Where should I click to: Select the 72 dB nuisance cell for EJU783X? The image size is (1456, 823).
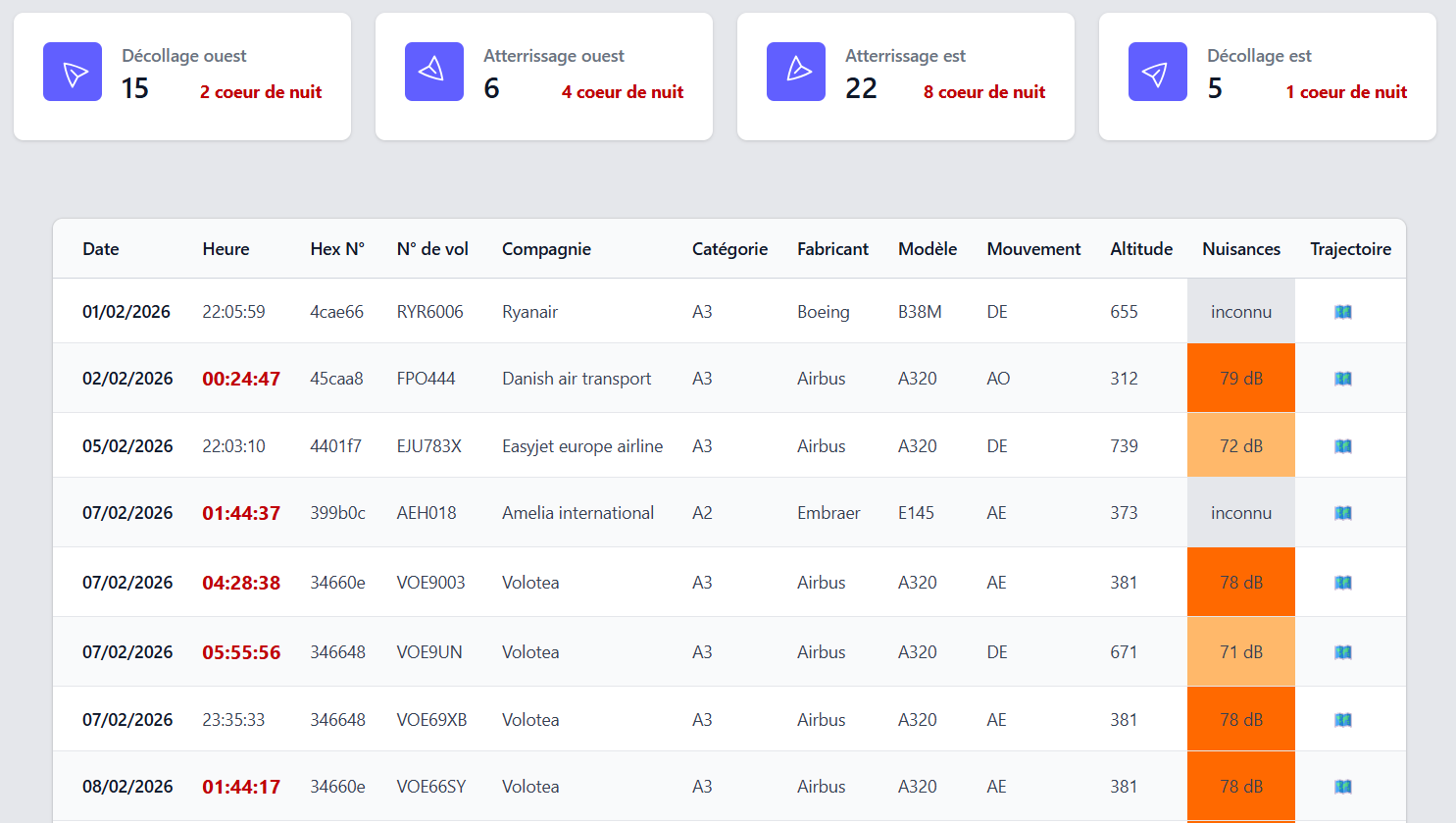1240,444
